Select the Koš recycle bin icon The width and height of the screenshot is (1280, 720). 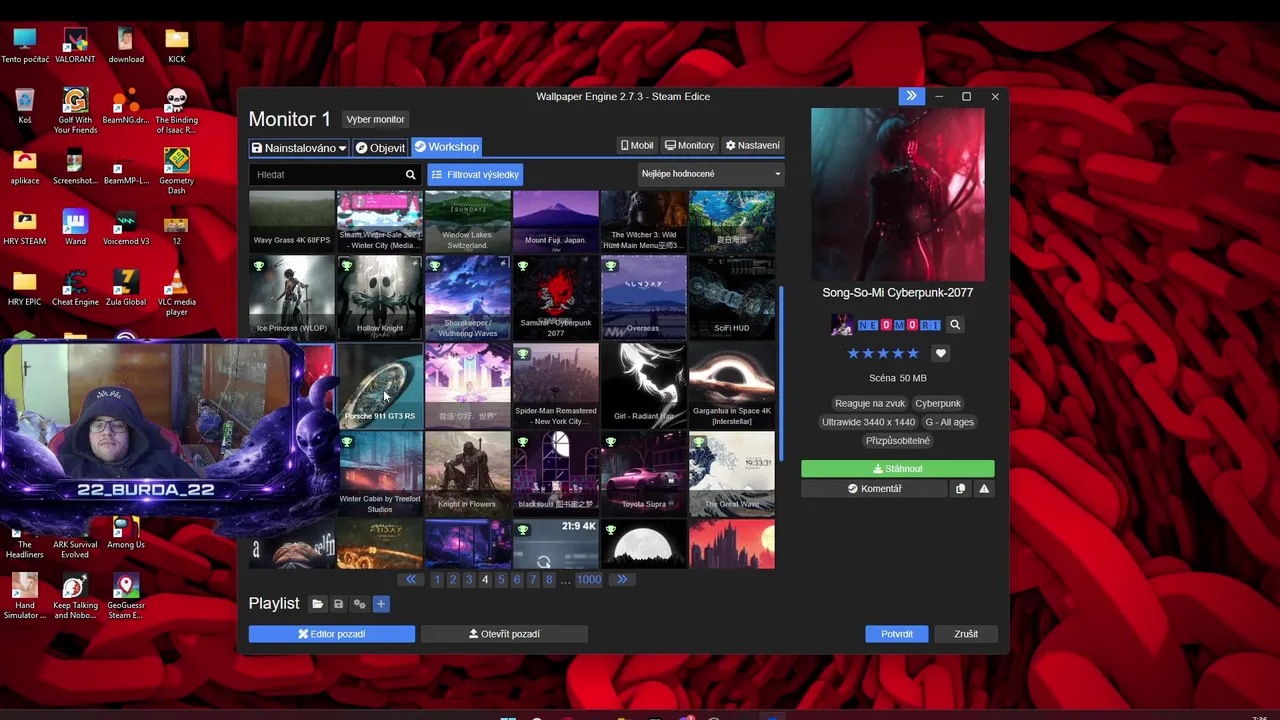point(25,105)
